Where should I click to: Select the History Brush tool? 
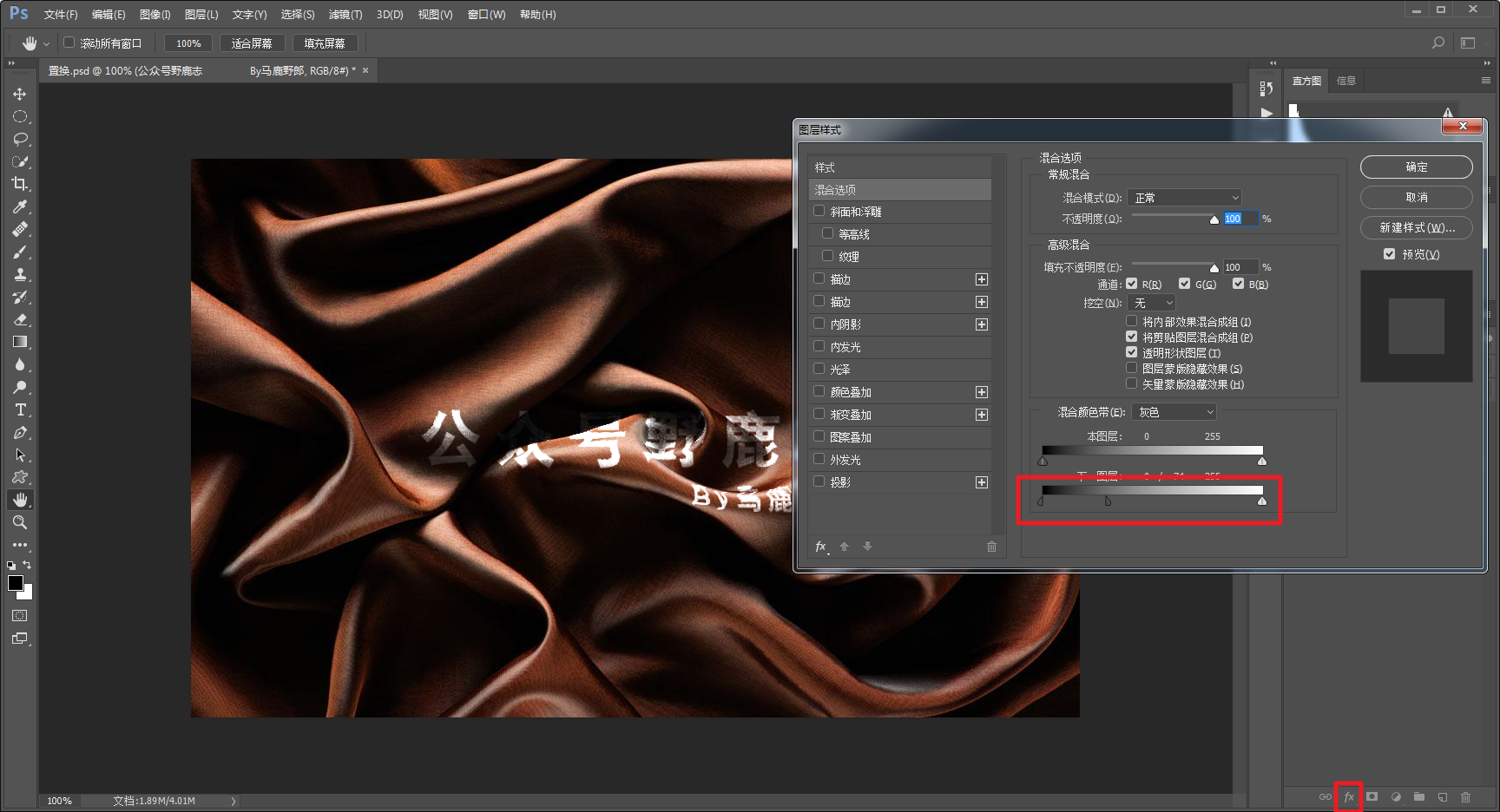(20, 297)
